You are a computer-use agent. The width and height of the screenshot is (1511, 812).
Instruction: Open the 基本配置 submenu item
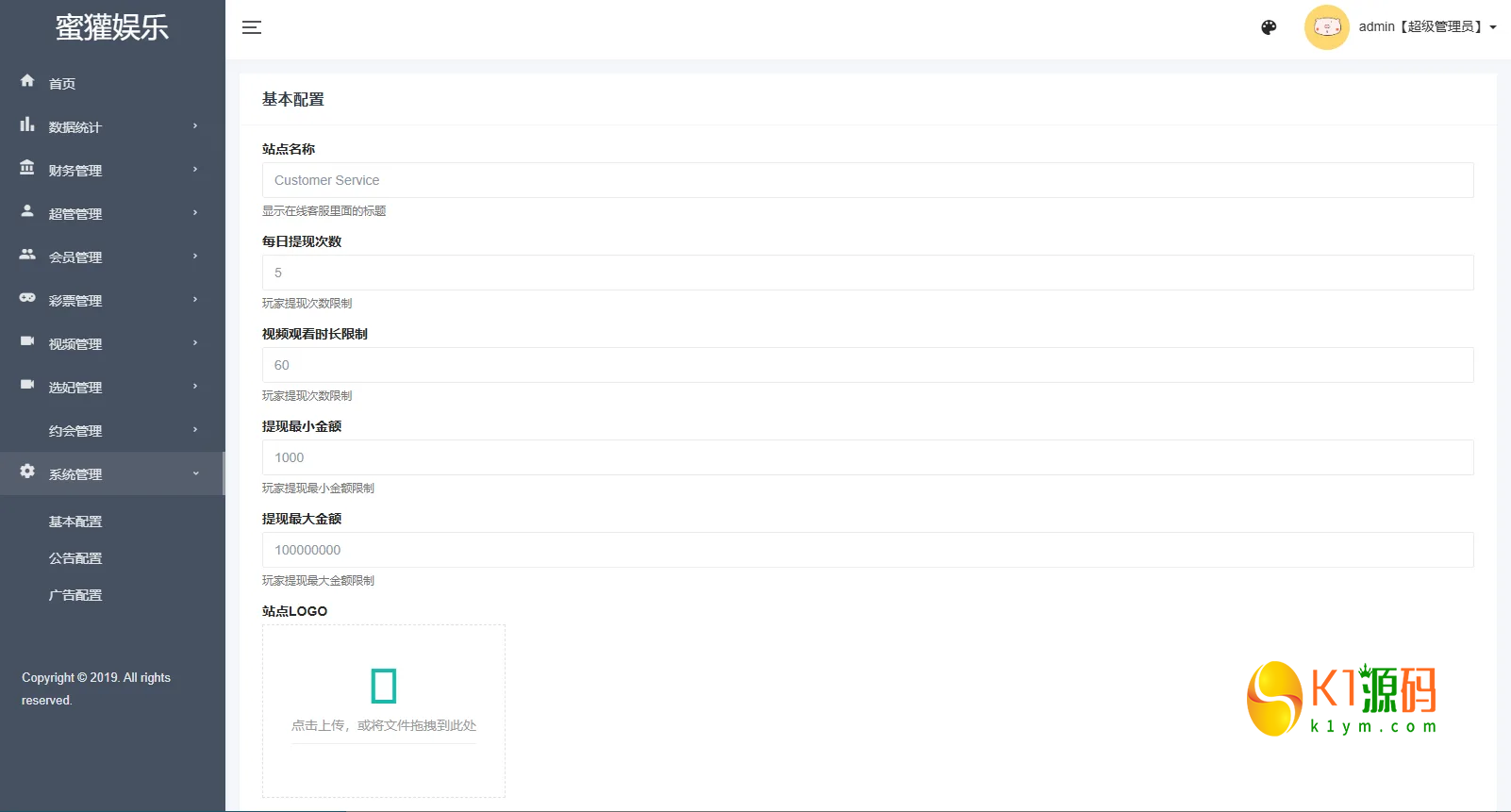(75, 522)
